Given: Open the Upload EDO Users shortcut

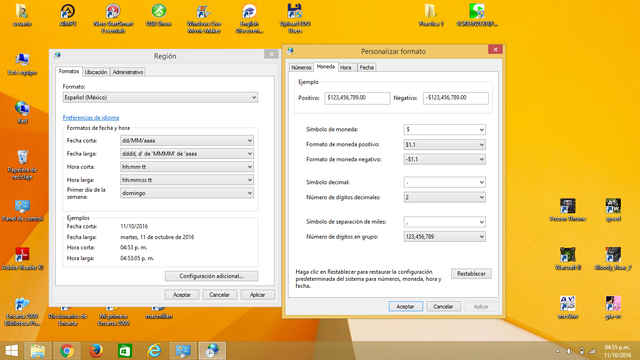Looking at the screenshot, I should (295, 18).
